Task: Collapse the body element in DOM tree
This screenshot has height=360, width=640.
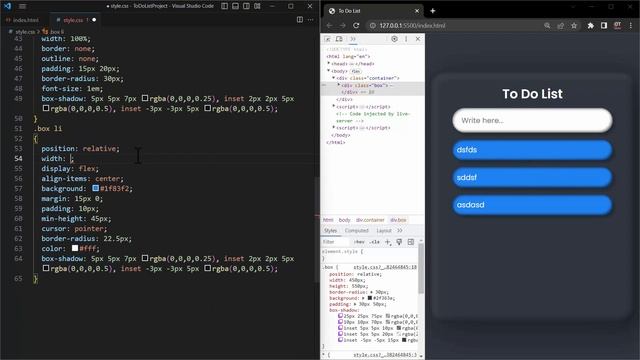Action: [329, 71]
